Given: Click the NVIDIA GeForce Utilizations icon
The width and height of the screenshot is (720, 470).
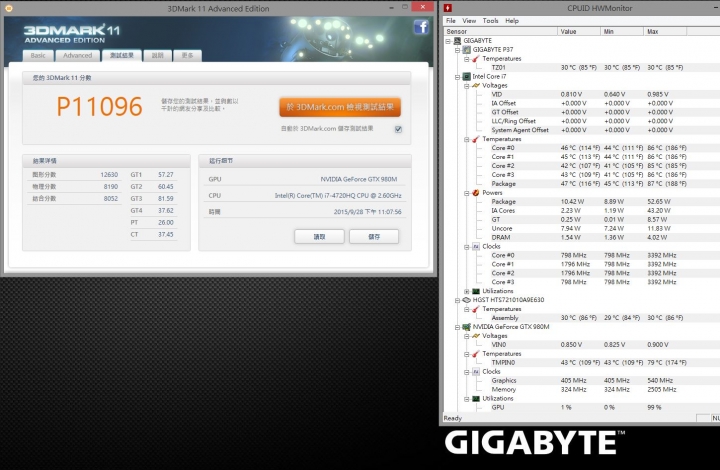Looking at the screenshot, I should coord(476,398).
